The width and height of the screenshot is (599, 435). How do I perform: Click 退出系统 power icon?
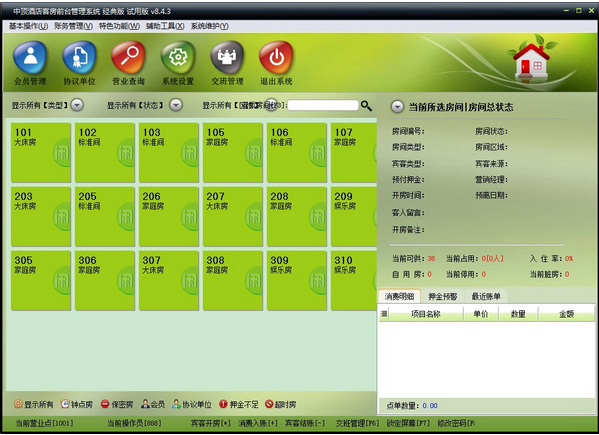276,58
